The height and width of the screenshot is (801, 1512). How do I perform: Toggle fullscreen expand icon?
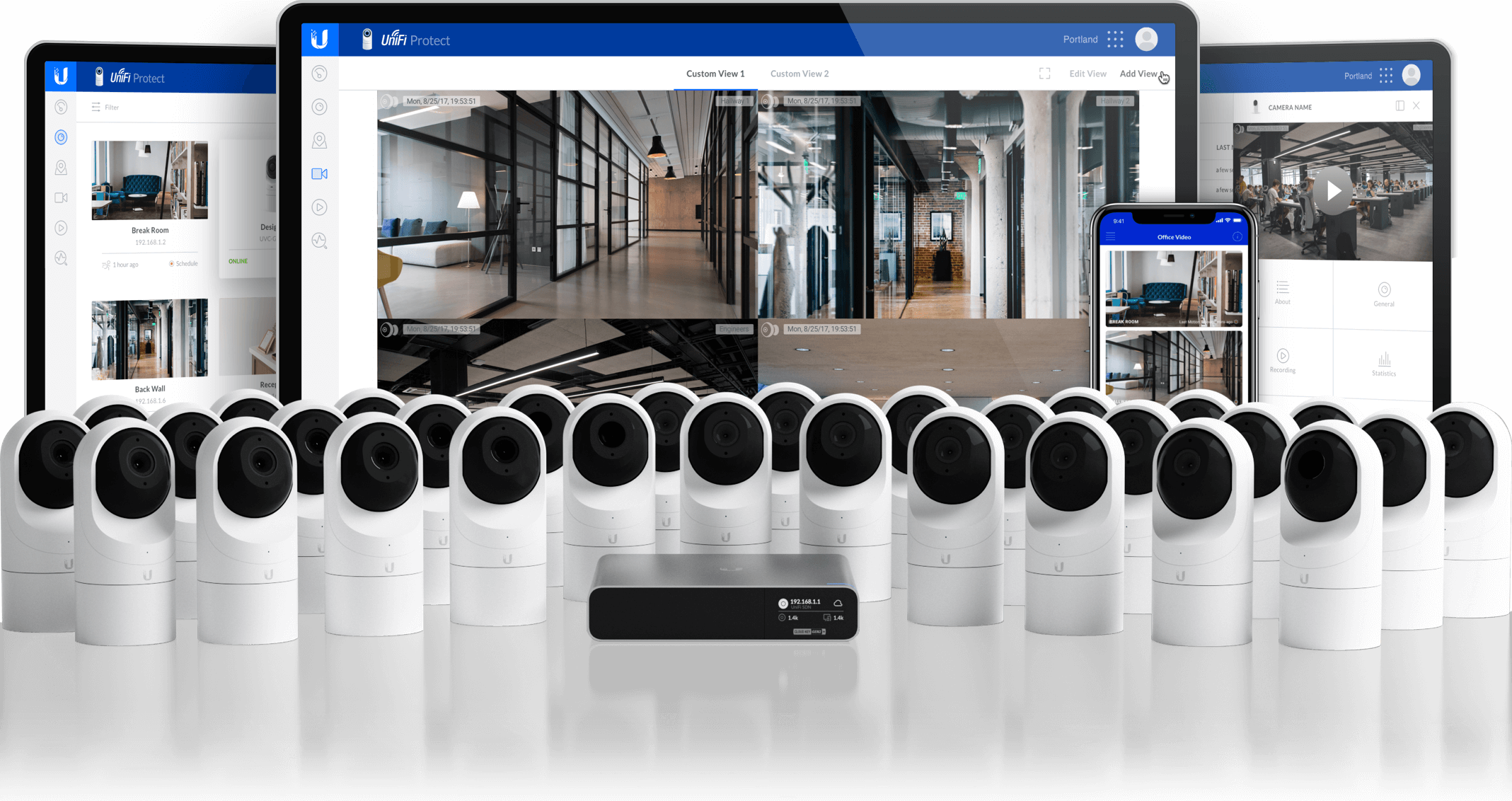[1044, 74]
